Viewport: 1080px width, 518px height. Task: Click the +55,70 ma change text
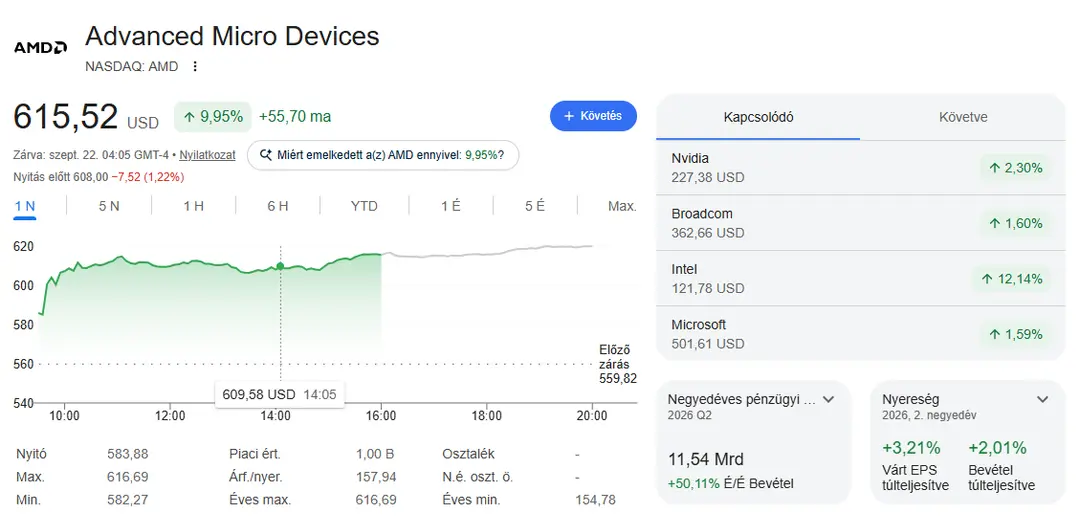295,116
